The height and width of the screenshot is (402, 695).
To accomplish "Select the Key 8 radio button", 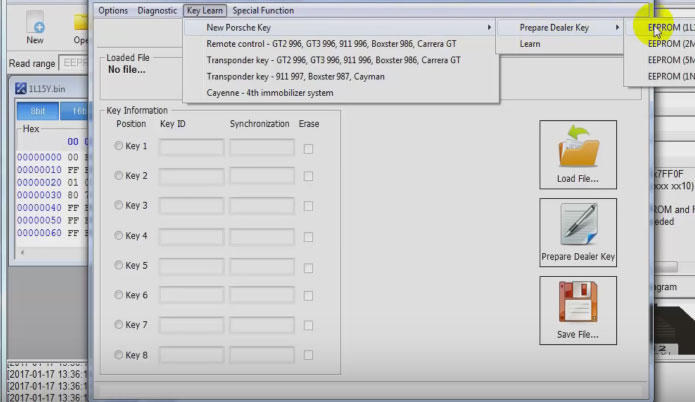I will [118, 355].
